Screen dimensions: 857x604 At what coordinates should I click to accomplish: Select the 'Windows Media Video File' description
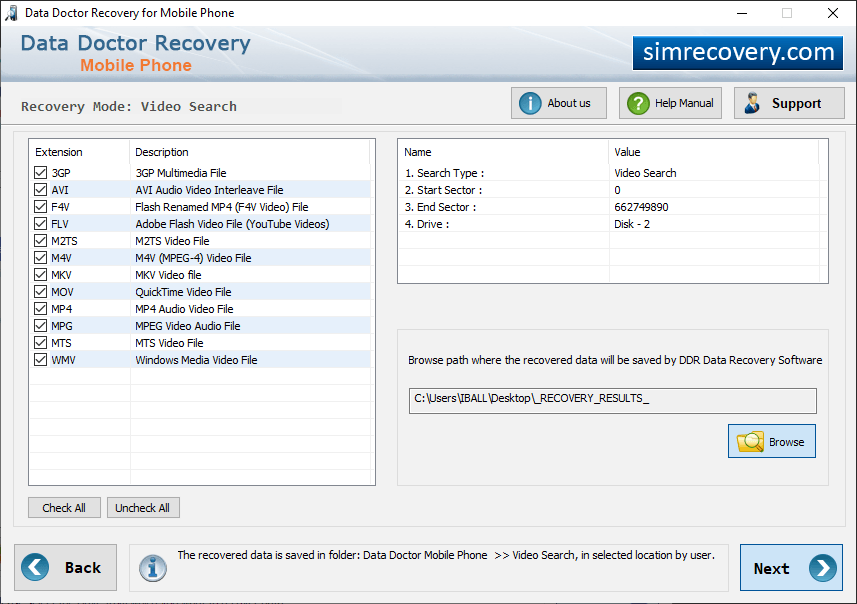[x=196, y=360]
